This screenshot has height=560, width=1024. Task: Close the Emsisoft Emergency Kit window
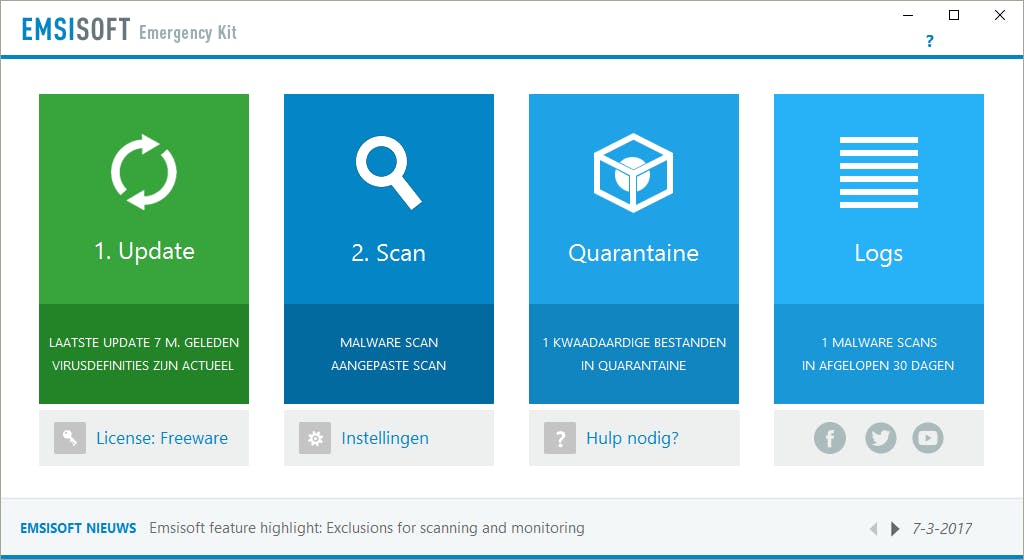(x=1000, y=15)
